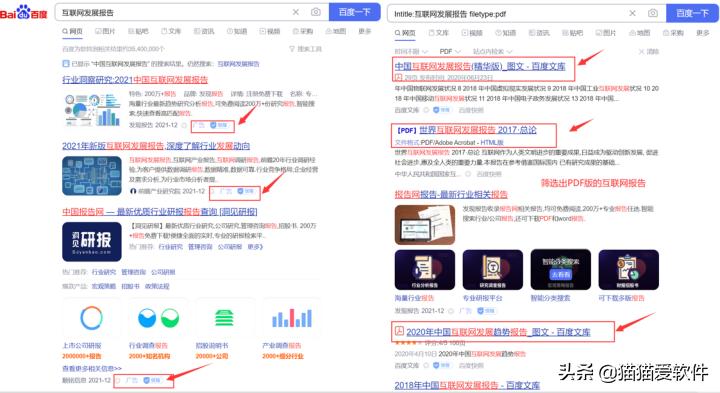The width and height of the screenshot is (720, 393).
Task: Open 2018年中国互联网发展报告 百度文库 result
Action: 467,385
